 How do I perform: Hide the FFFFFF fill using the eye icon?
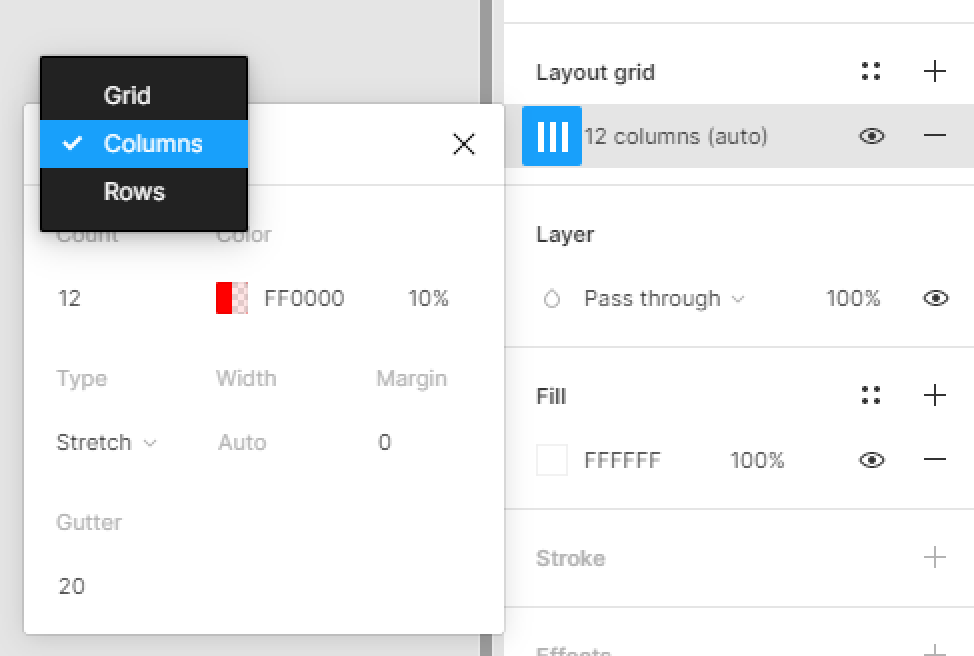click(872, 460)
